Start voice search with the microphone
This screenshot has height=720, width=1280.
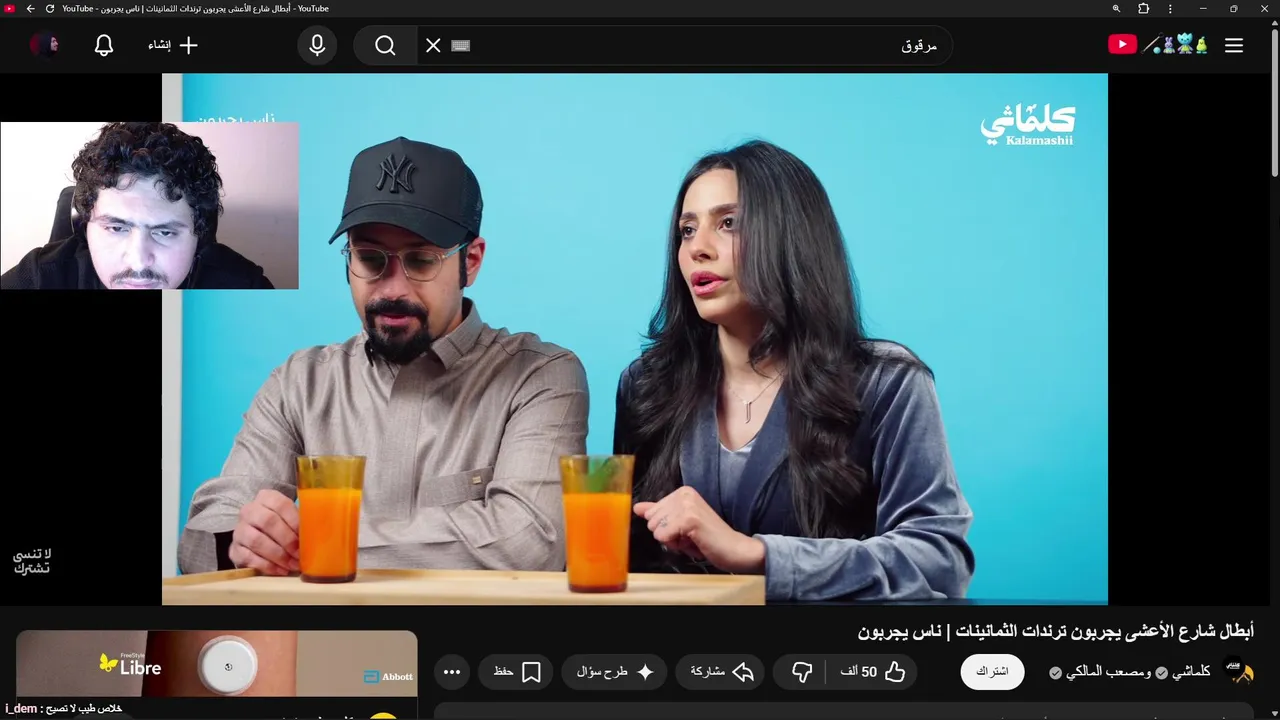pos(317,45)
